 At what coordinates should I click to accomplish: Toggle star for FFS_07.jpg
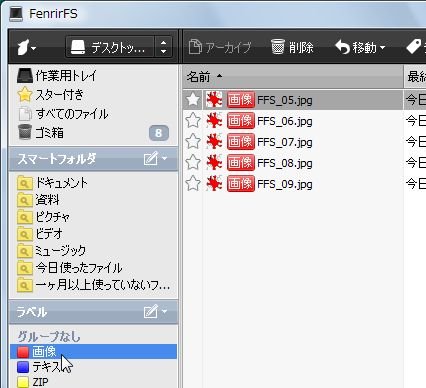point(193,142)
